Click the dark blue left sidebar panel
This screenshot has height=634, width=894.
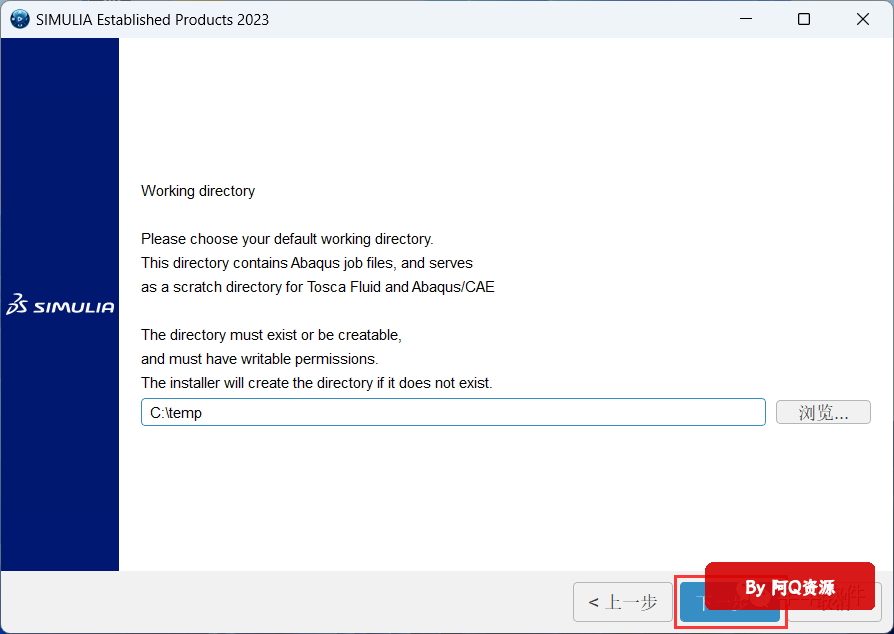click(60, 450)
